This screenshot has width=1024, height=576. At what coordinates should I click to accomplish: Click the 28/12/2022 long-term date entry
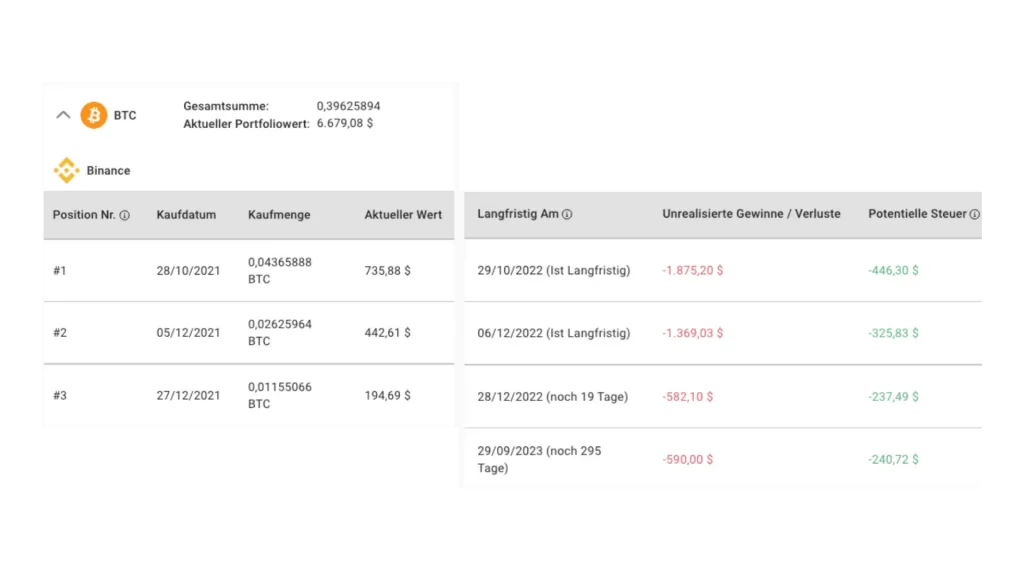(552, 397)
